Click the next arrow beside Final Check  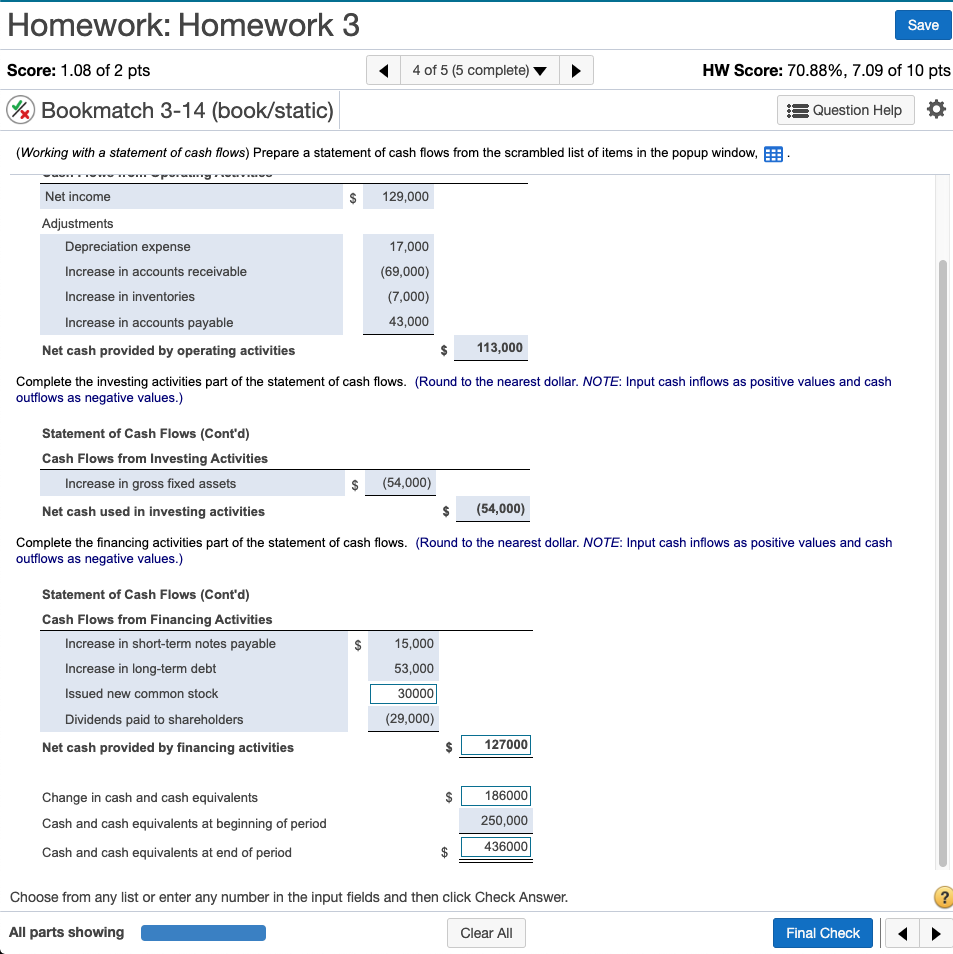(x=936, y=932)
